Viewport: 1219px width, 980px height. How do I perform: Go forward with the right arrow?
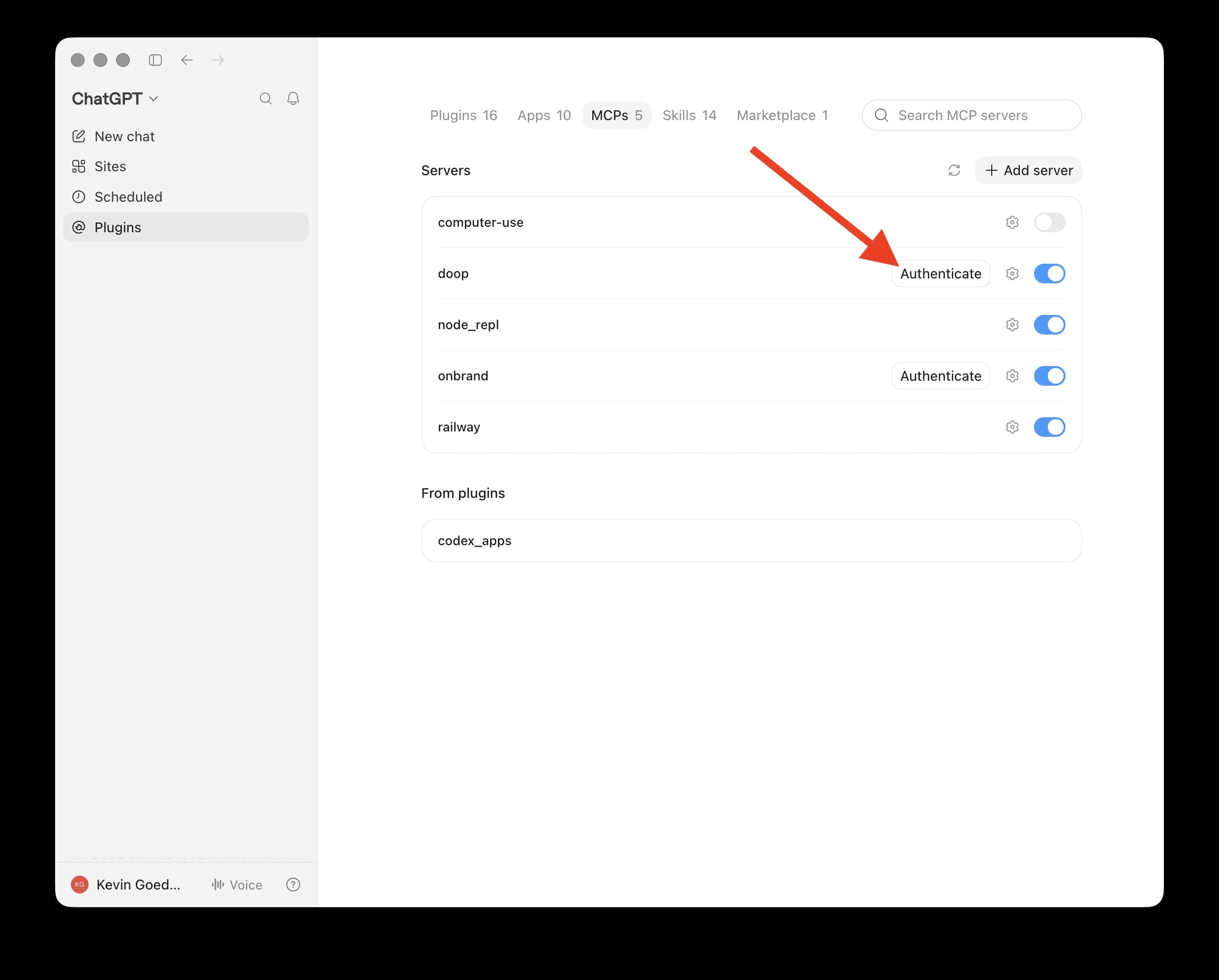218,60
